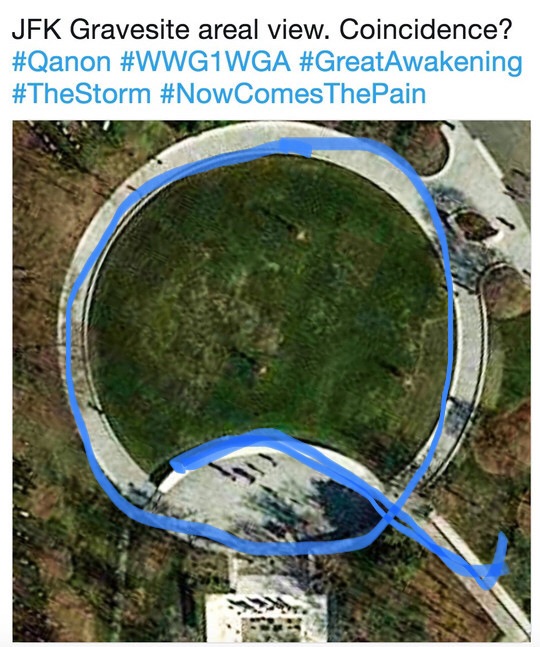540x647 pixels.
Task: Click the thick blue mark atop the Q
Action: pyautogui.click(x=295, y=147)
